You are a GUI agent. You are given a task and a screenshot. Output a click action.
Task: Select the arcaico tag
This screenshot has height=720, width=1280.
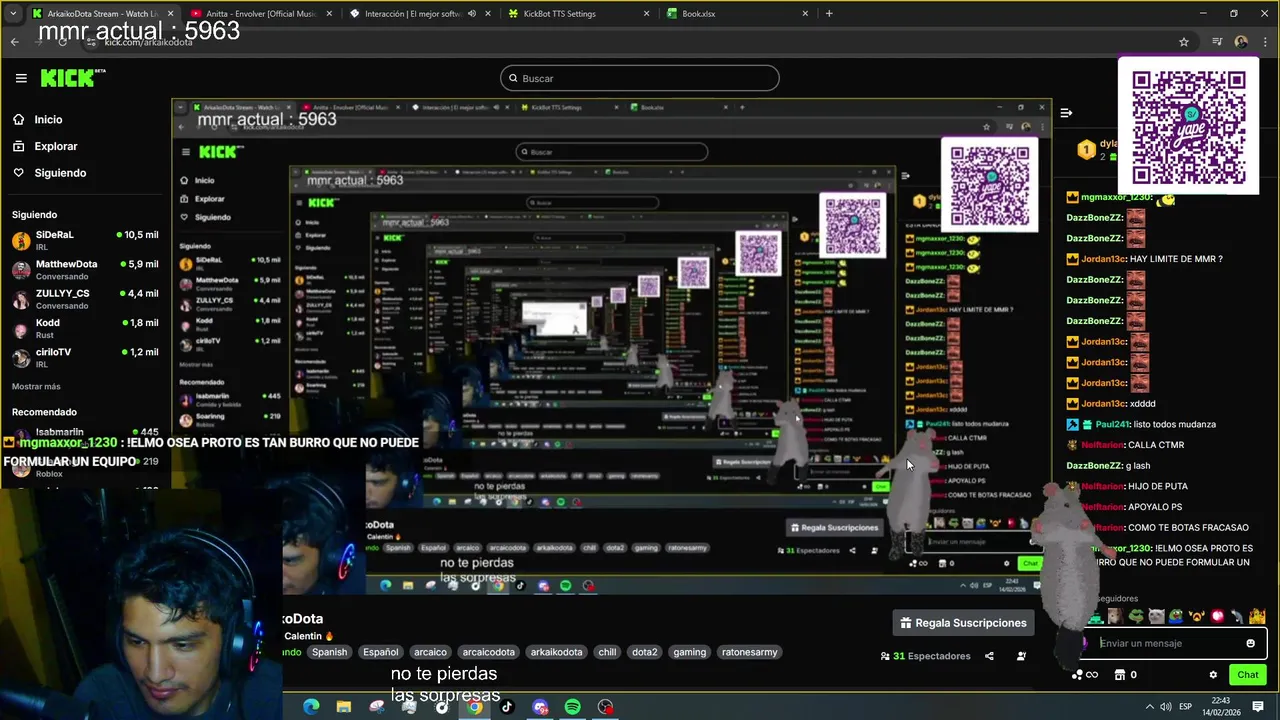coord(430,652)
